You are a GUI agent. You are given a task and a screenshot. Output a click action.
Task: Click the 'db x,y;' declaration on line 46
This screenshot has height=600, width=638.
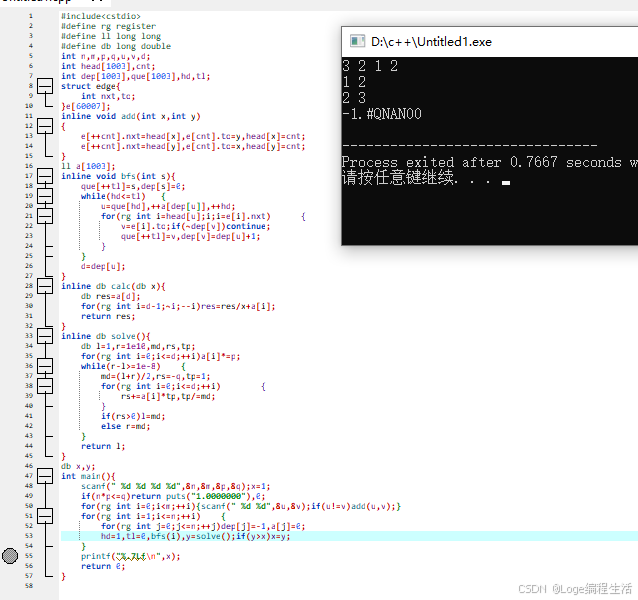coord(78,466)
